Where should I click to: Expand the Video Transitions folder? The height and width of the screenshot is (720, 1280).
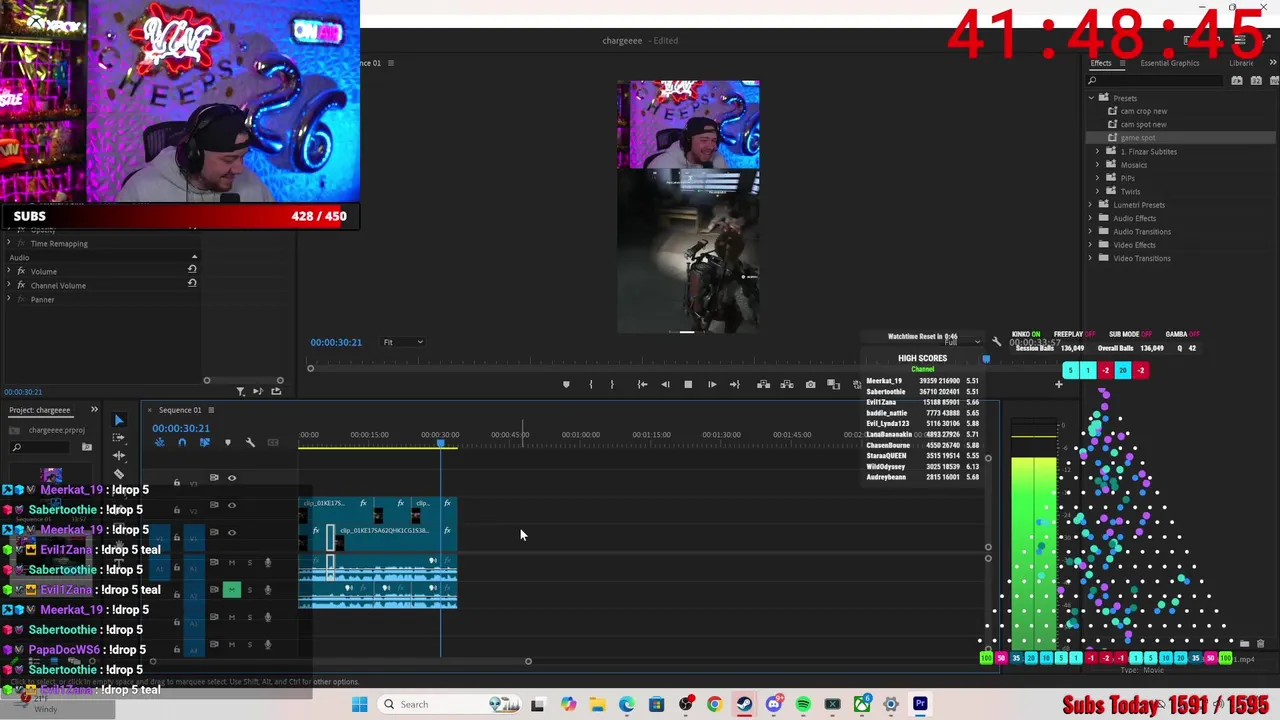tap(1091, 258)
